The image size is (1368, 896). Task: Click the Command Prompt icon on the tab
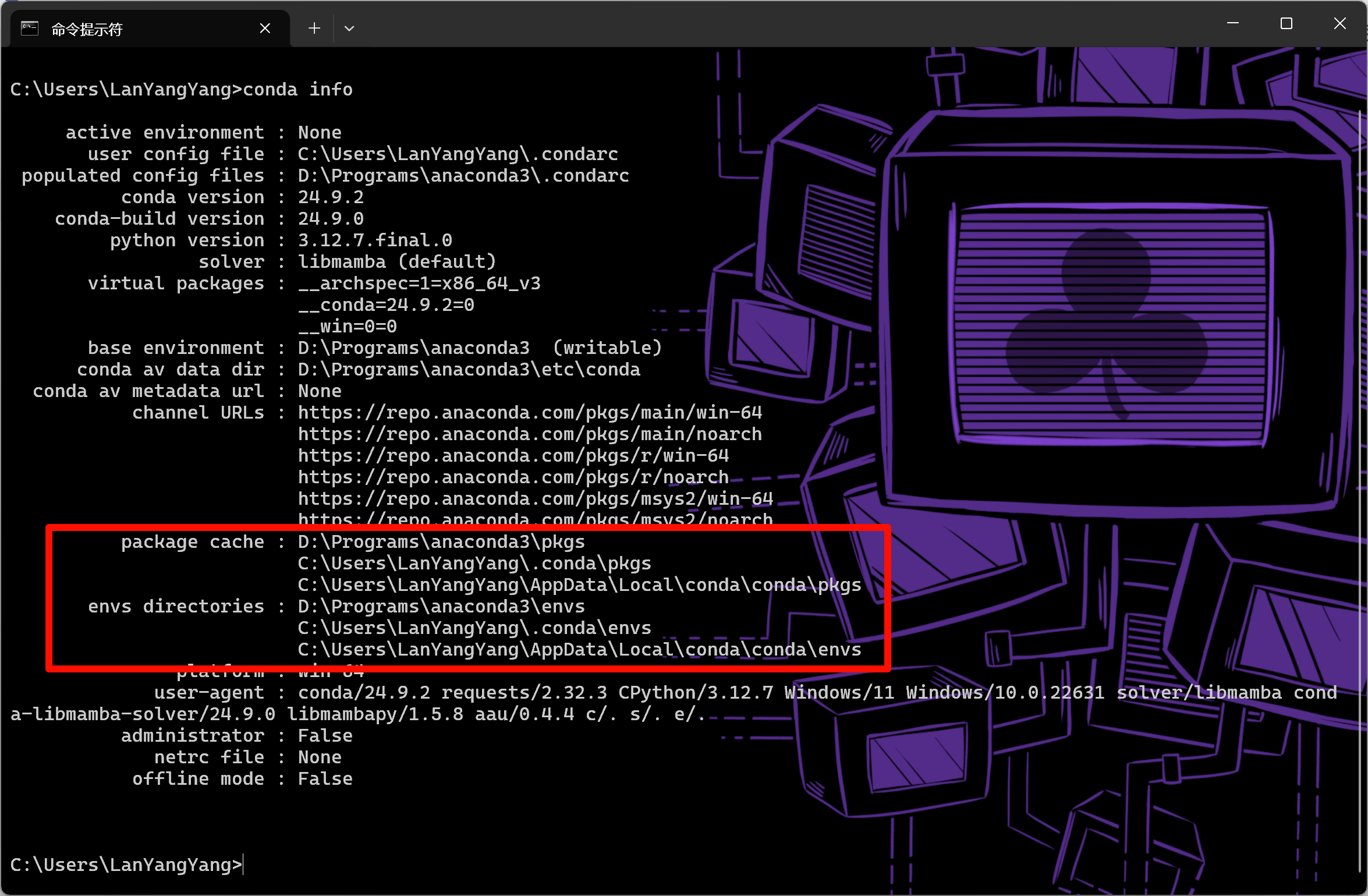(30, 28)
